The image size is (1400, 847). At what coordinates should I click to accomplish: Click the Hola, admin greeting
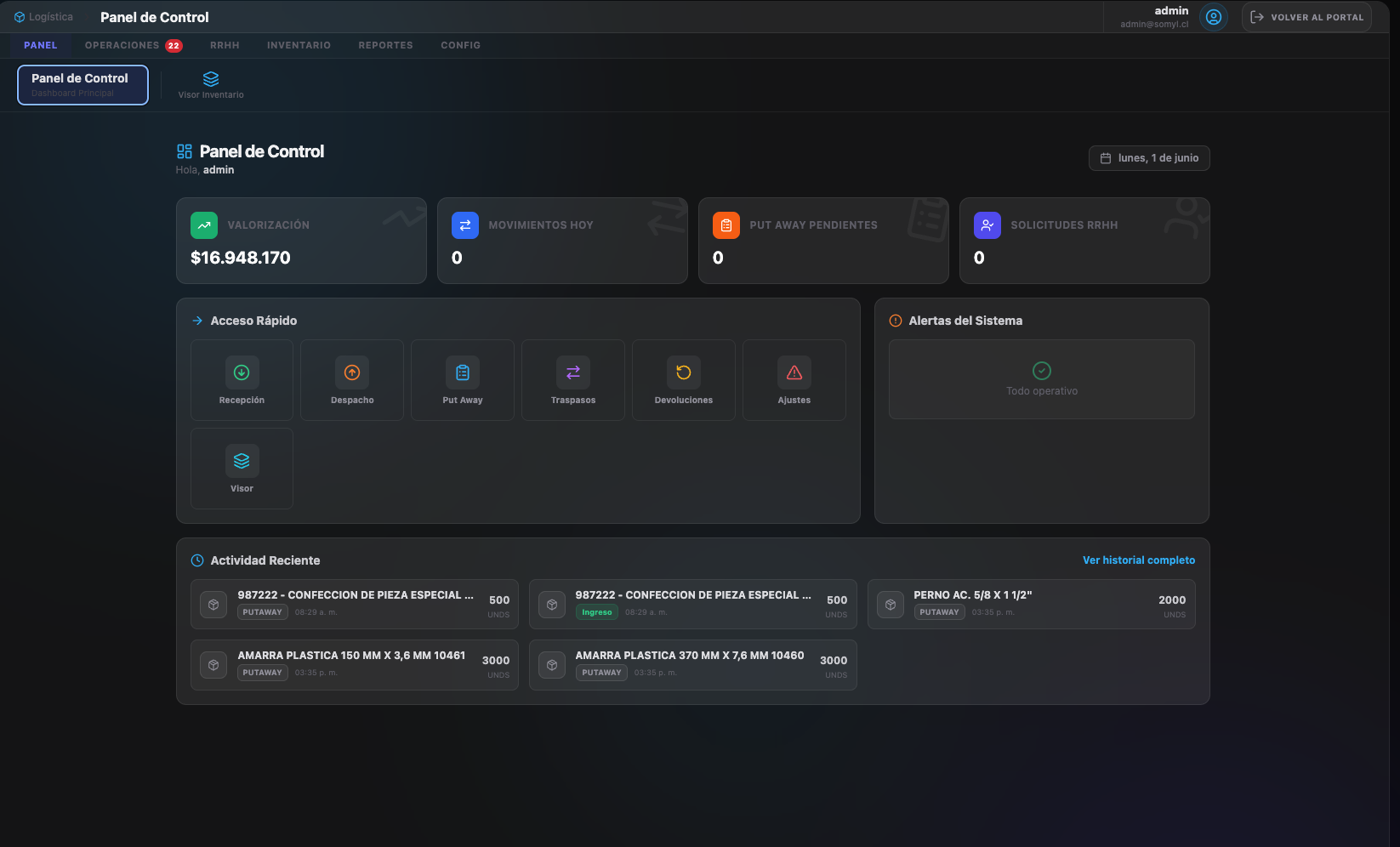pos(205,170)
